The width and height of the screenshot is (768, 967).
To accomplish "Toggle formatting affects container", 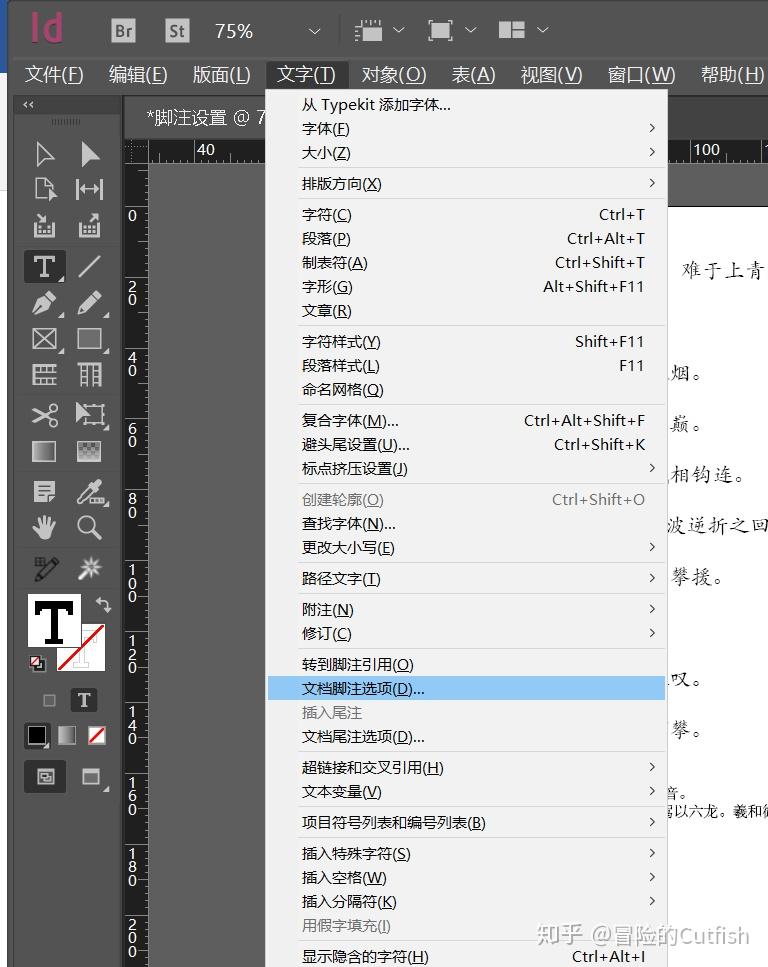I will [x=49, y=701].
